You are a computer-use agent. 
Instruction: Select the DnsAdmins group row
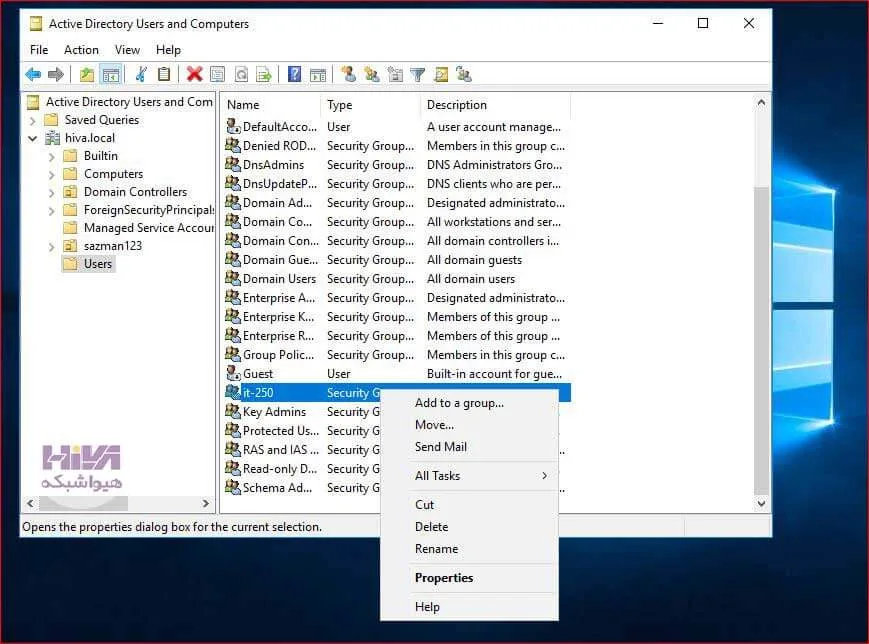[x=397, y=165]
